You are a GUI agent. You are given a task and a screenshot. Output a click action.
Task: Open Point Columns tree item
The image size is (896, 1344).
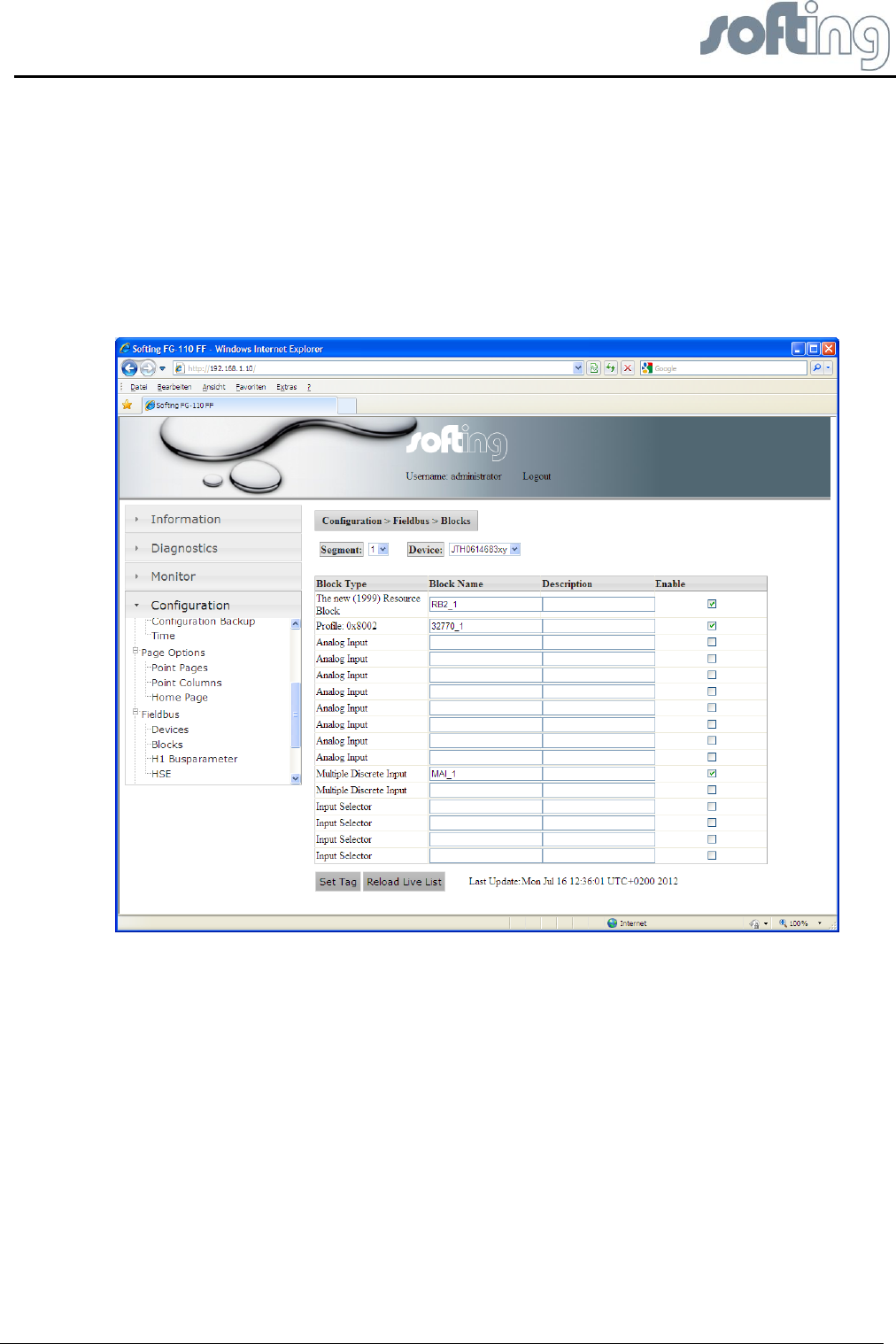pos(186,683)
